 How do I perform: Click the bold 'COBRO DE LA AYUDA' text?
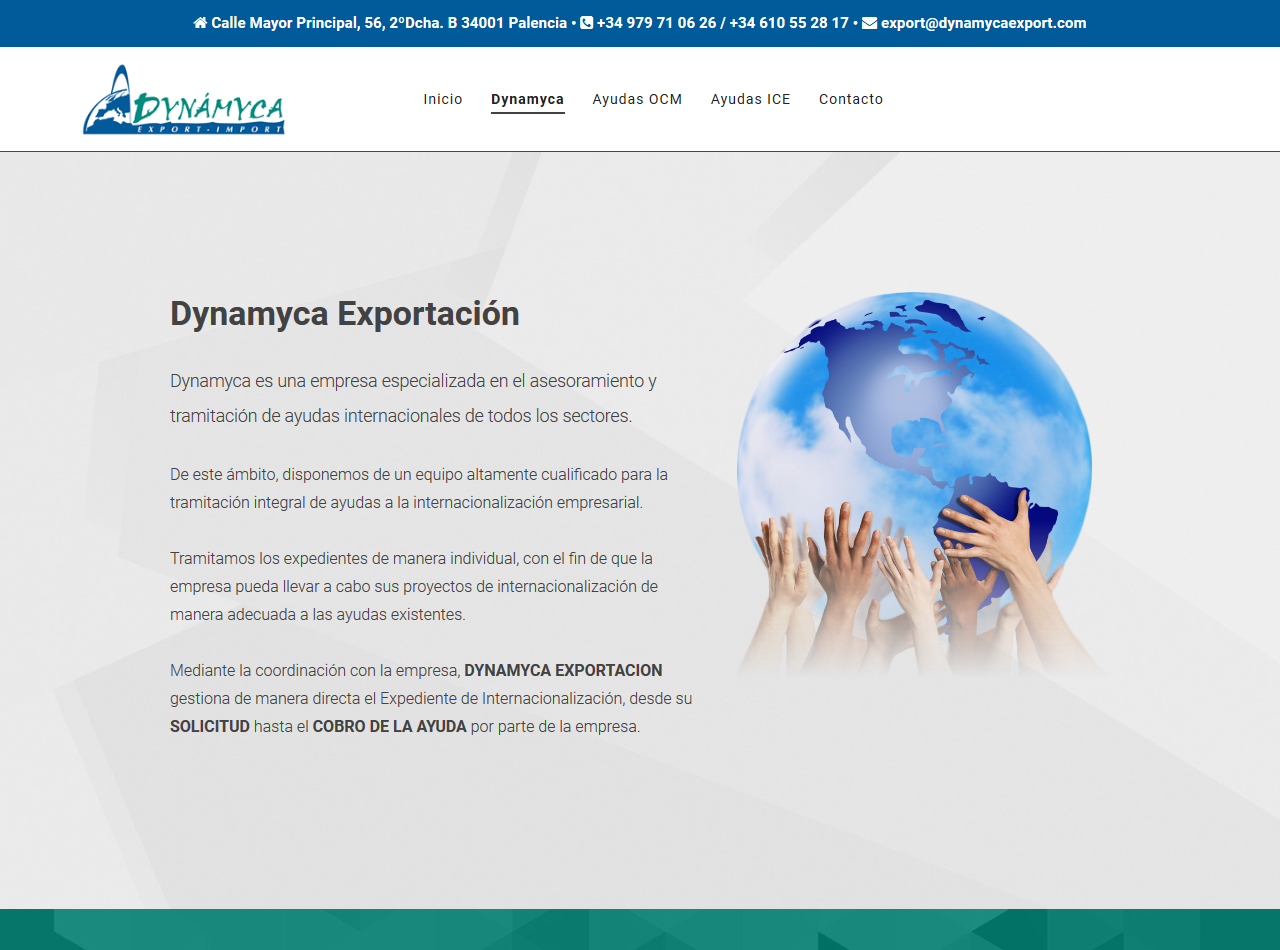390,726
